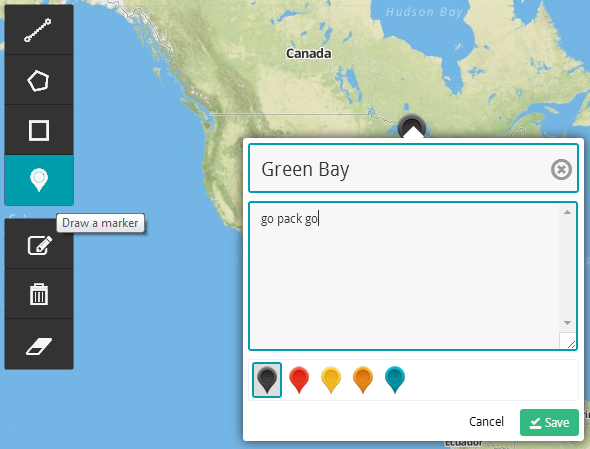Pick the yellow marker pin

point(331,380)
